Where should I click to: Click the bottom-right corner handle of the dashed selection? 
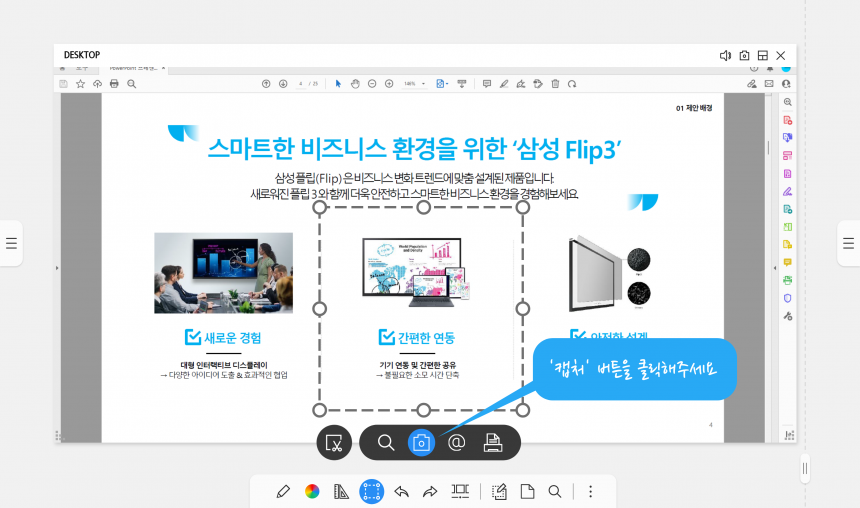[x=523, y=410]
